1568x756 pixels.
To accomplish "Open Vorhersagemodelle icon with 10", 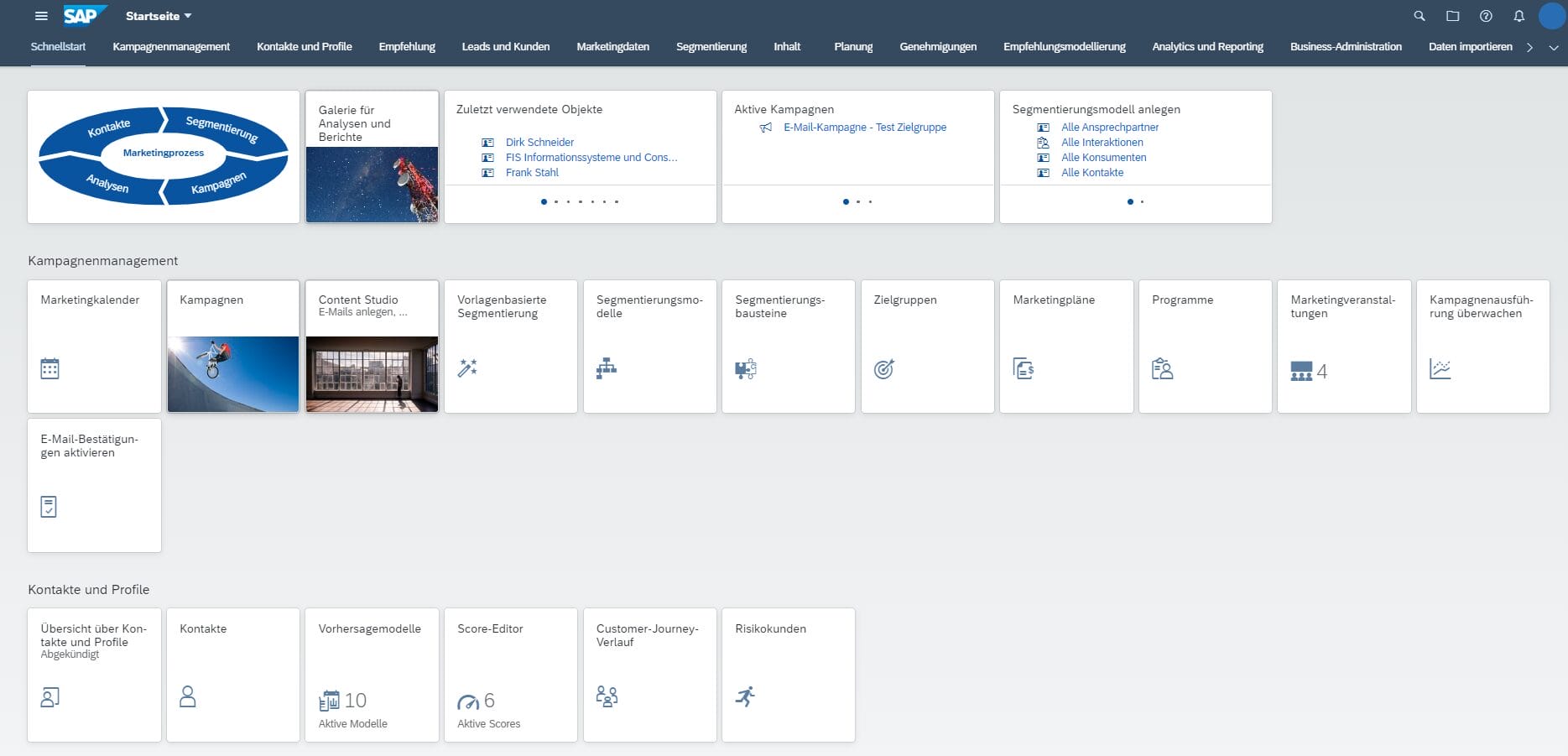I will 329,701.
